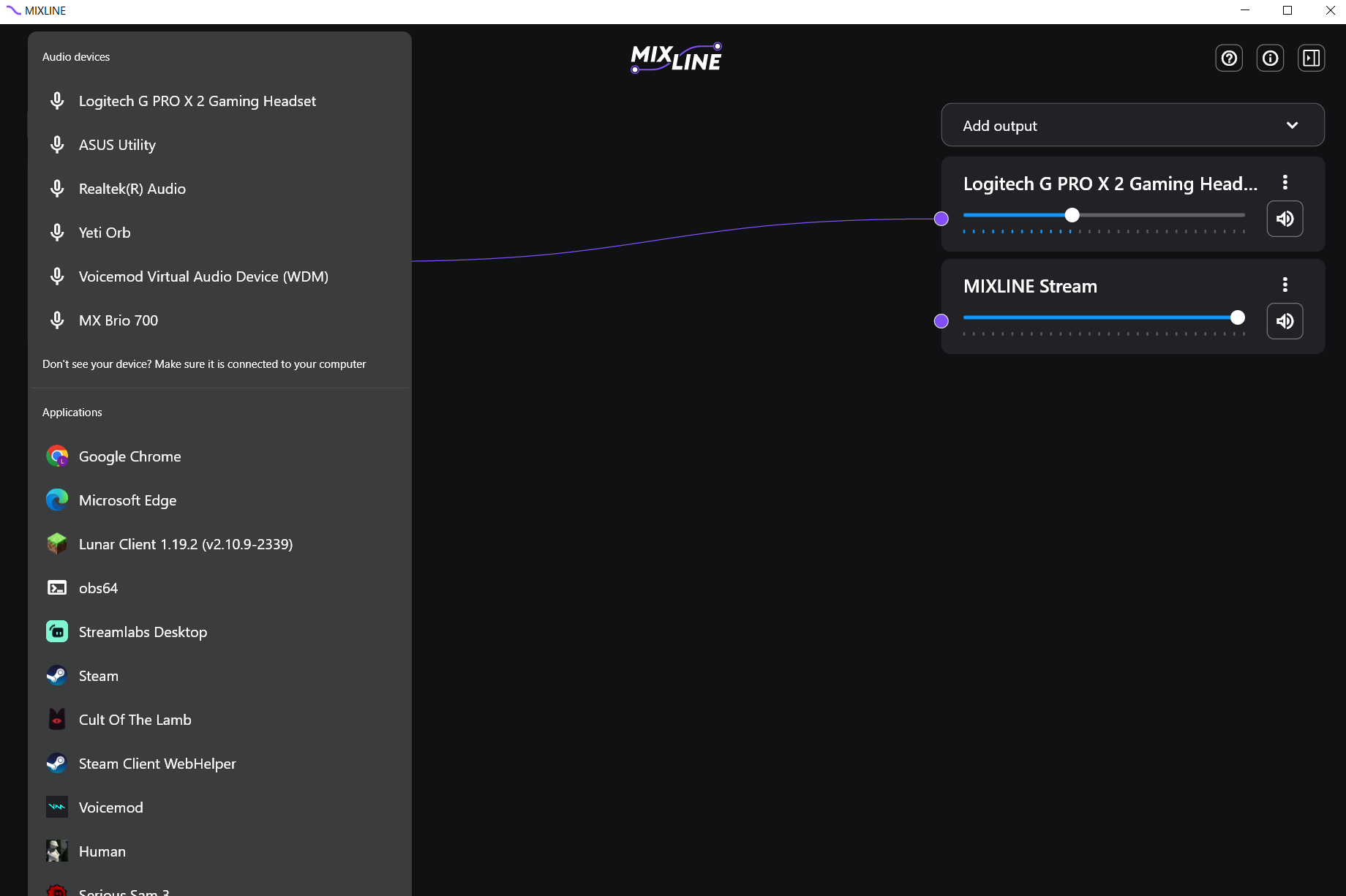Adjust the MIXLINE Stream volume slider
The width and height of the screenshot is (1346, 896).
coord(1237,317)
